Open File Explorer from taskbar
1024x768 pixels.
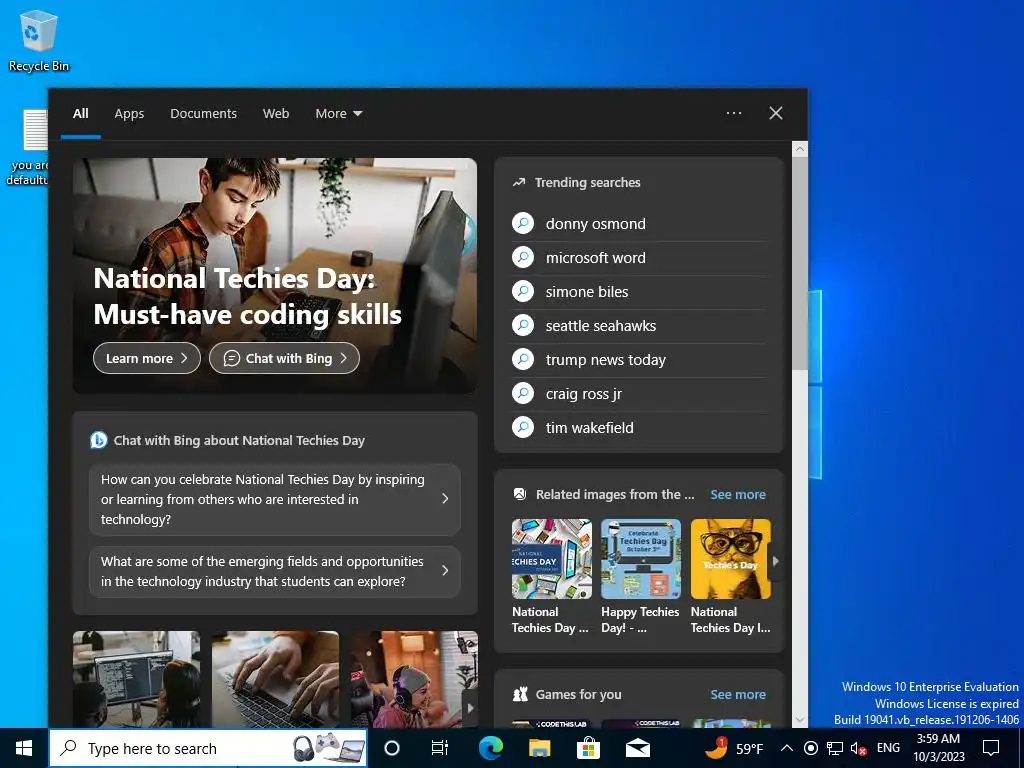coord(539,748)
